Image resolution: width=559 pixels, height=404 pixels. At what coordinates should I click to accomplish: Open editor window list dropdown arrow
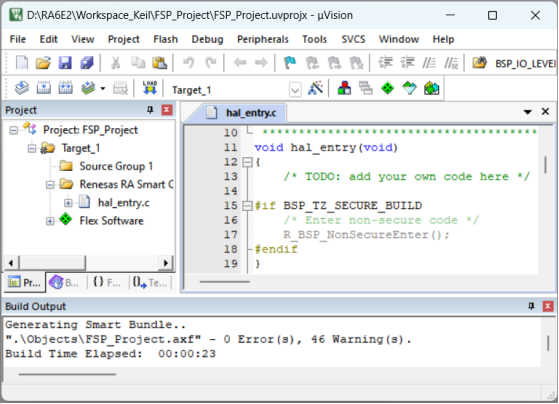coord(528,112)
